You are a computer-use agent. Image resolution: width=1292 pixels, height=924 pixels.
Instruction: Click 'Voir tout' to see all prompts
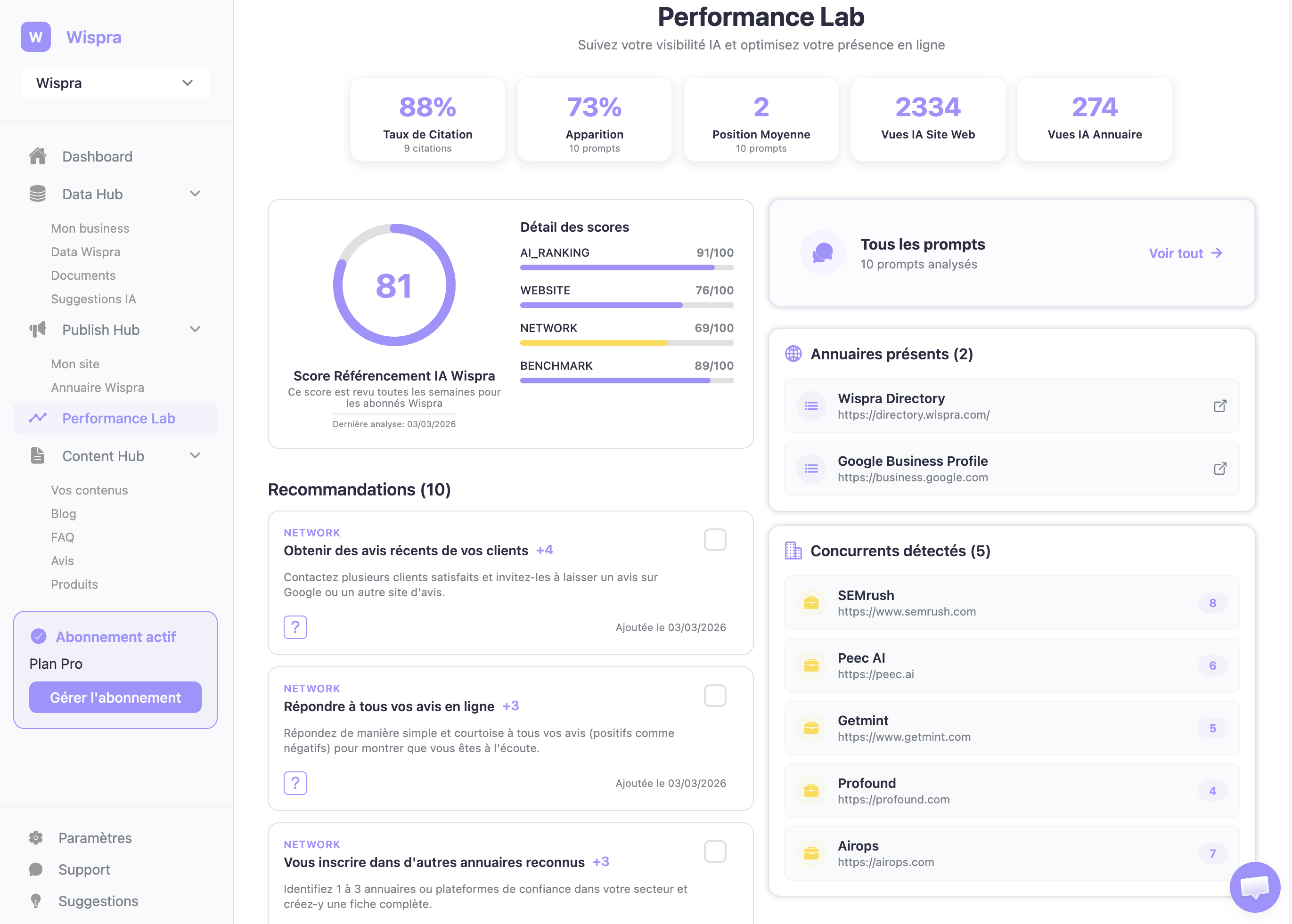(x=1185, y=253)
